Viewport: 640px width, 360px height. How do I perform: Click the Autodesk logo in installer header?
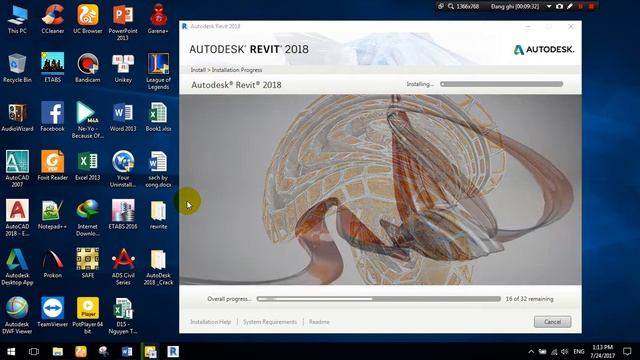pyautogui.click(x=544, y=49)
